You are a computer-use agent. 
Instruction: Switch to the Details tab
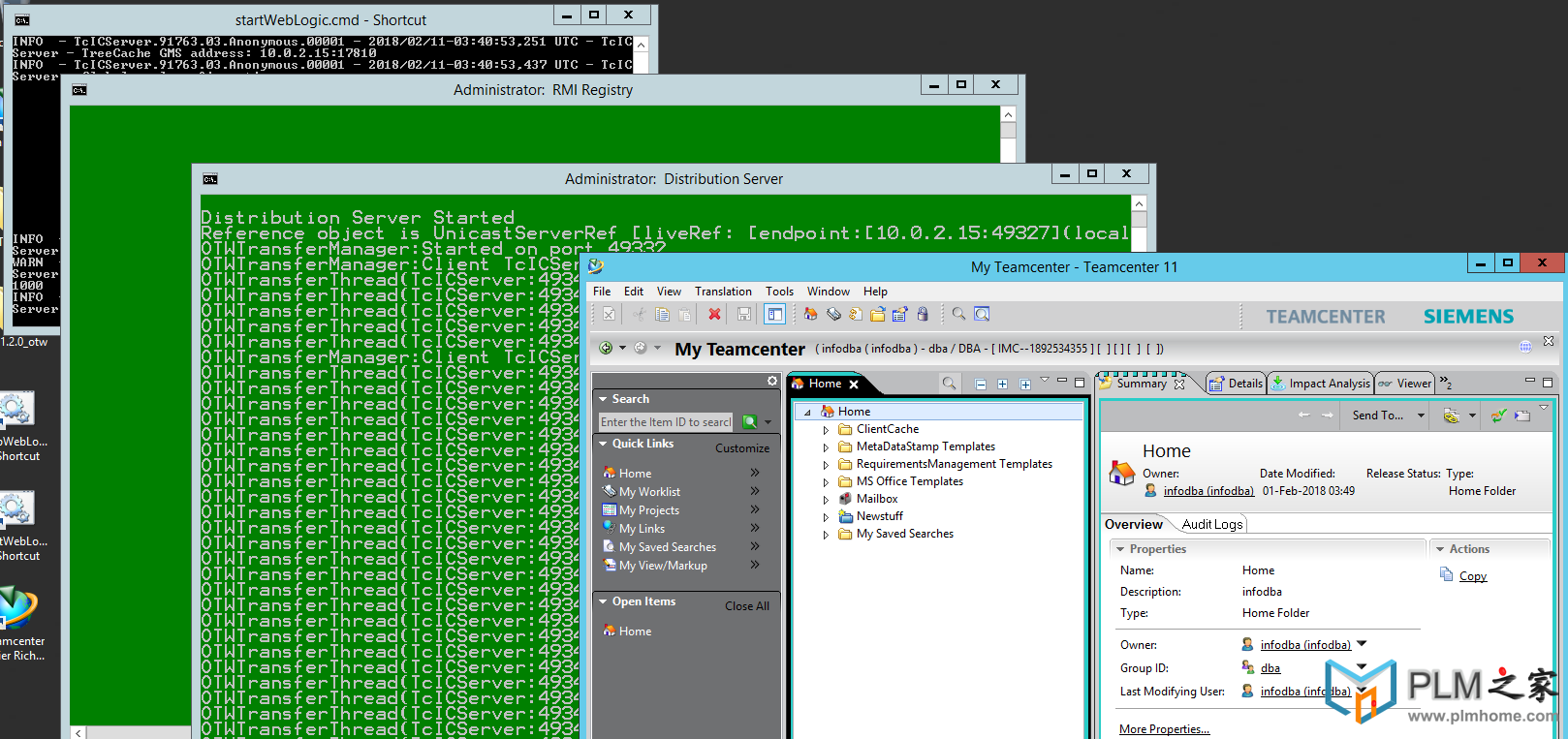pos(1236,384)
